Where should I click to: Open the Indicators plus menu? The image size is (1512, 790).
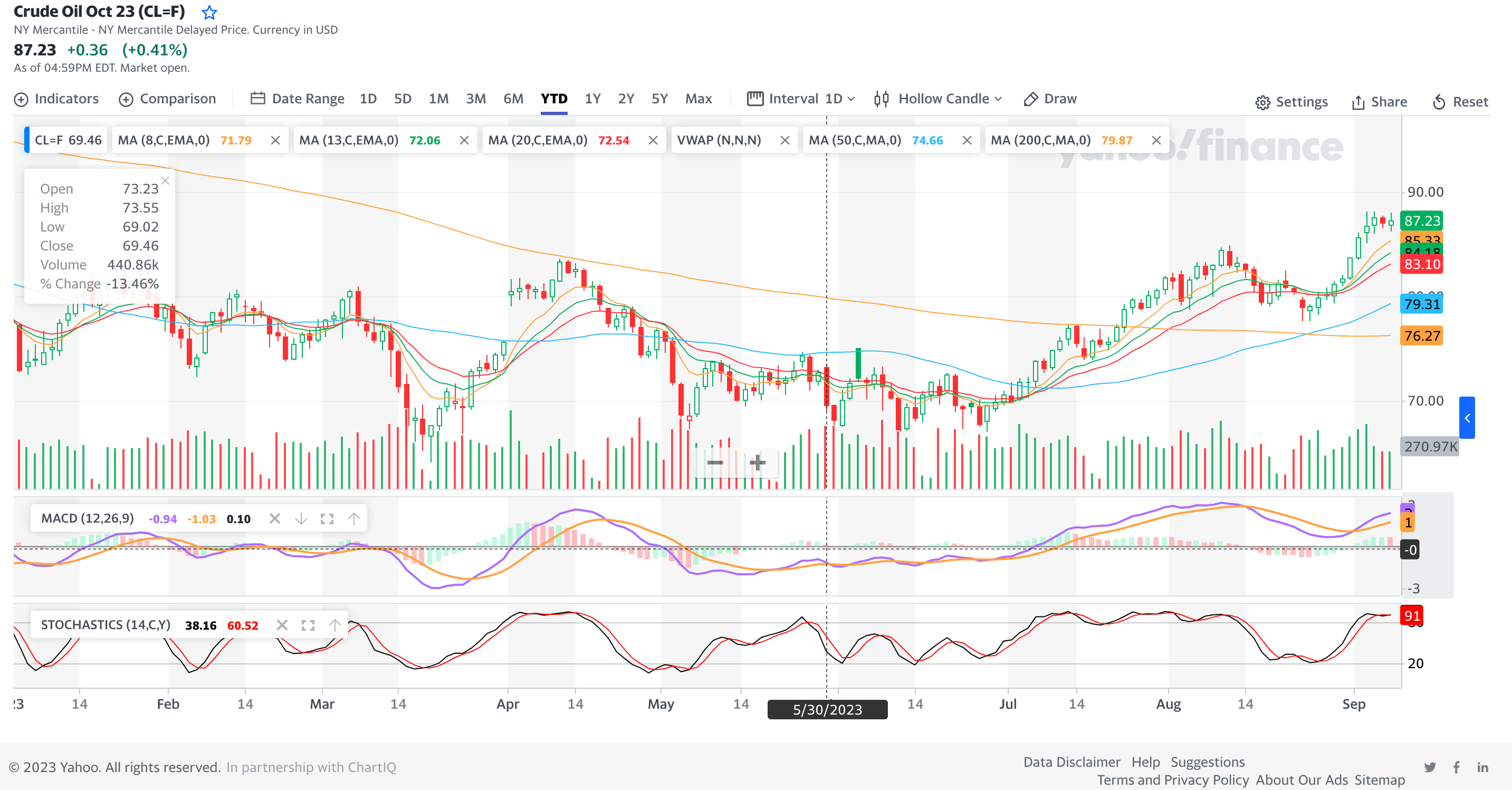click(x=21, y=99)
